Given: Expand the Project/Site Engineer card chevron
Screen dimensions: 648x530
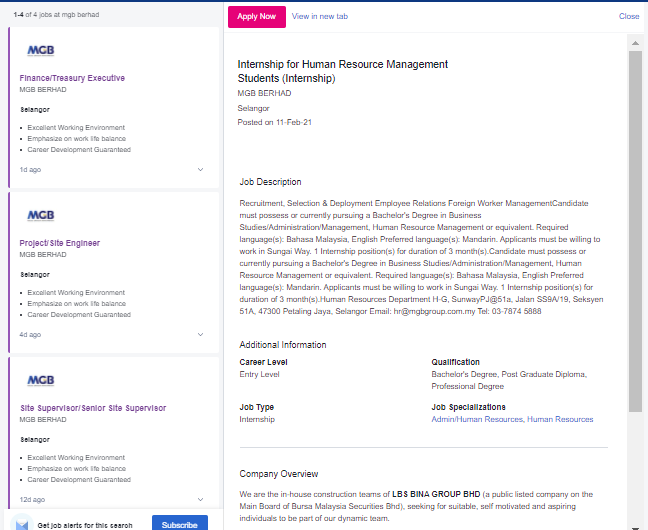Looking at the screenshot, I should (200, 334).
